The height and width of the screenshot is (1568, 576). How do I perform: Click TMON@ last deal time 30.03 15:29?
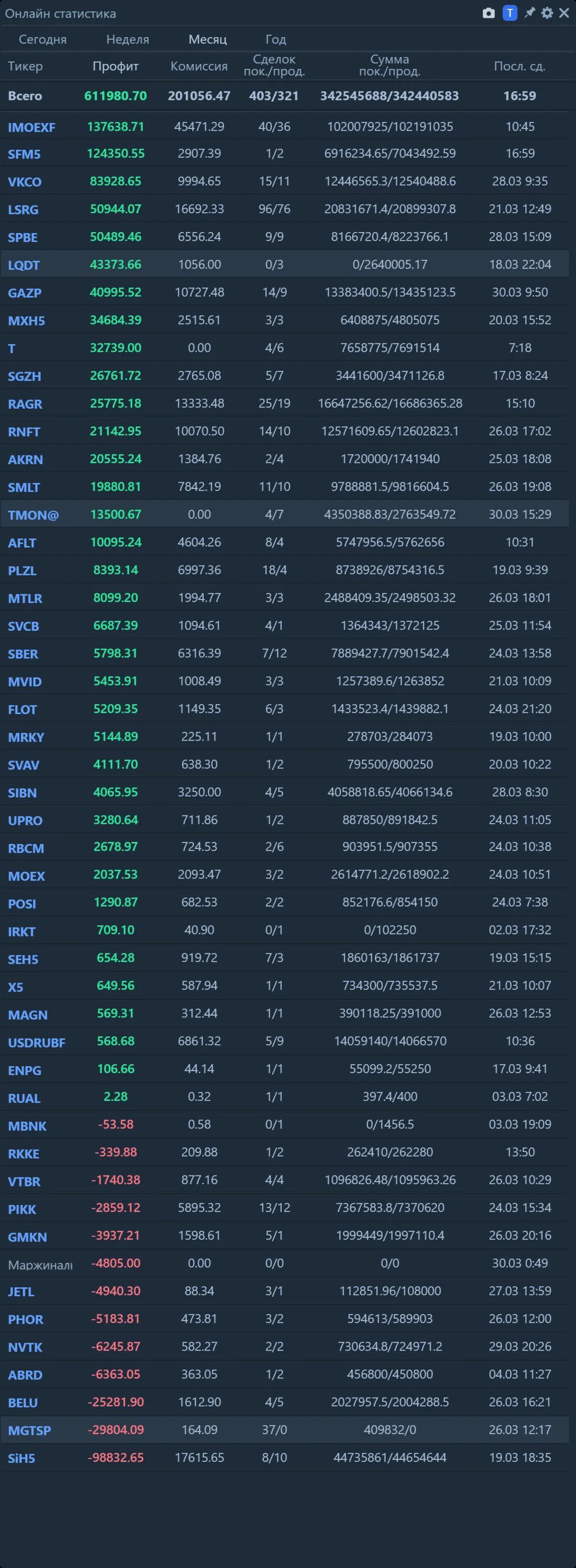pos(520,514)
